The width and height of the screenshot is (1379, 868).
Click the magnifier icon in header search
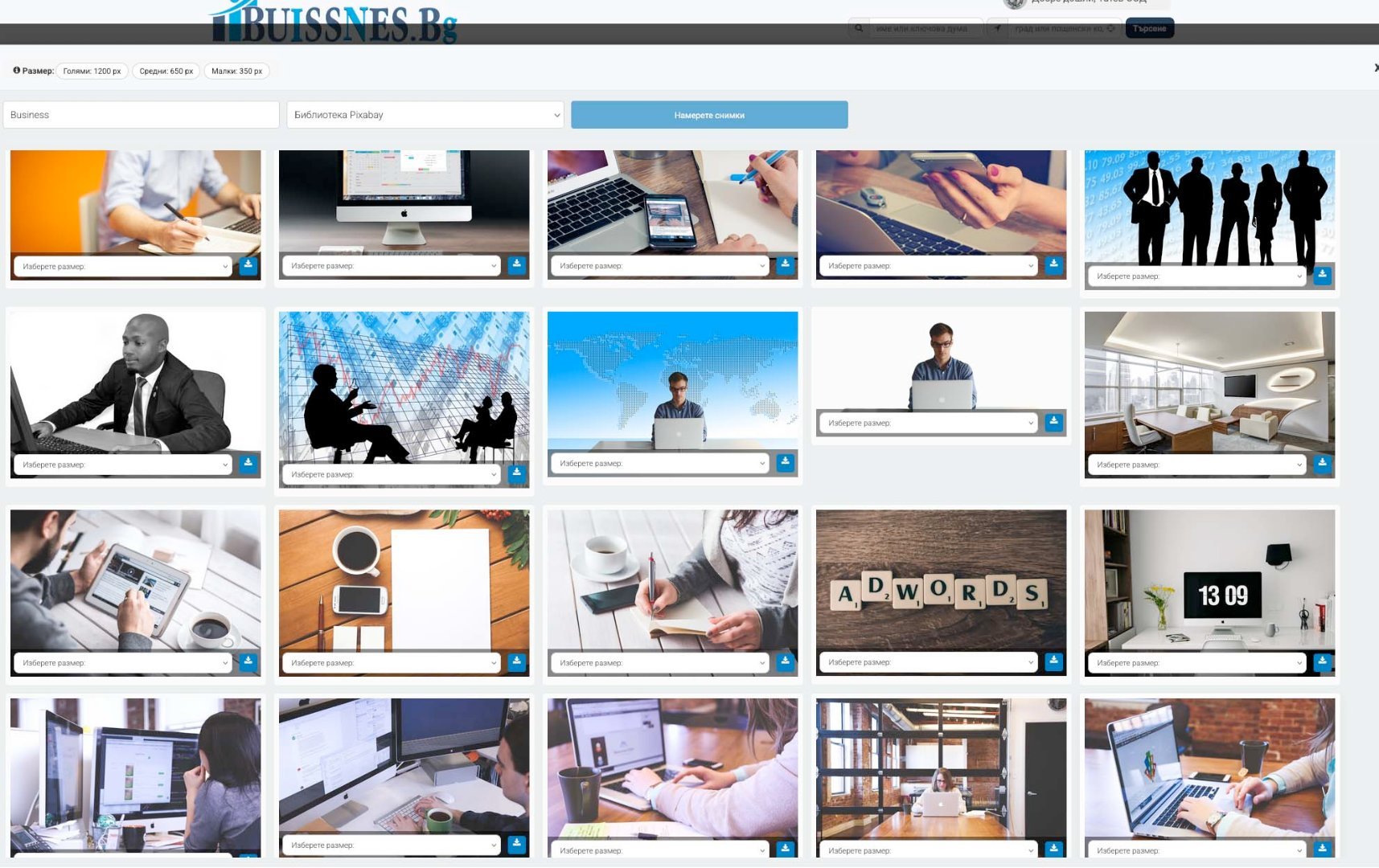click(859, 28)
